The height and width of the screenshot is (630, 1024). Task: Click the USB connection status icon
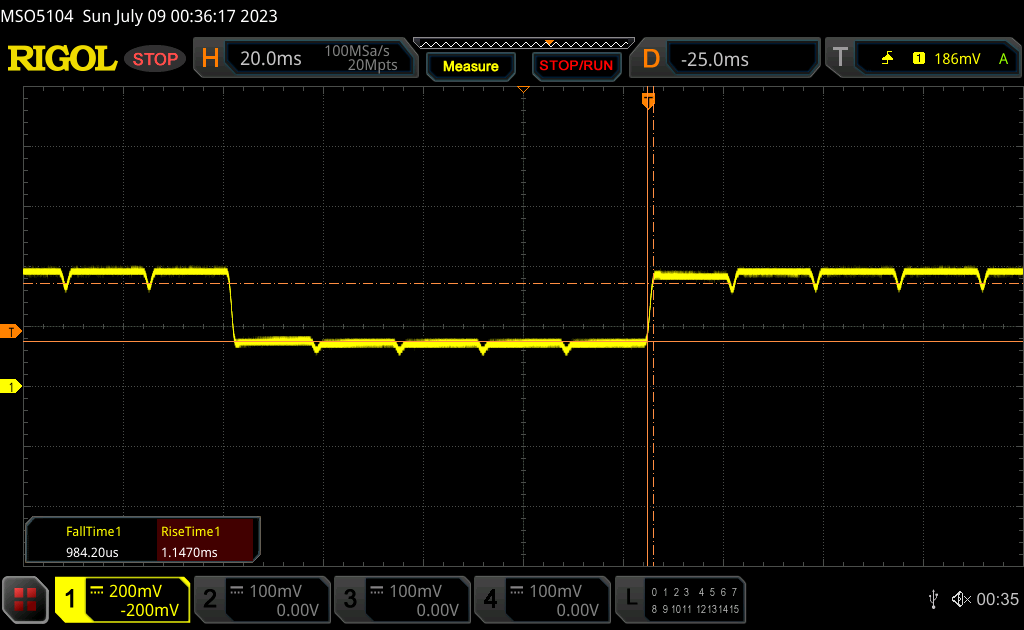click(x=934, y=599)
